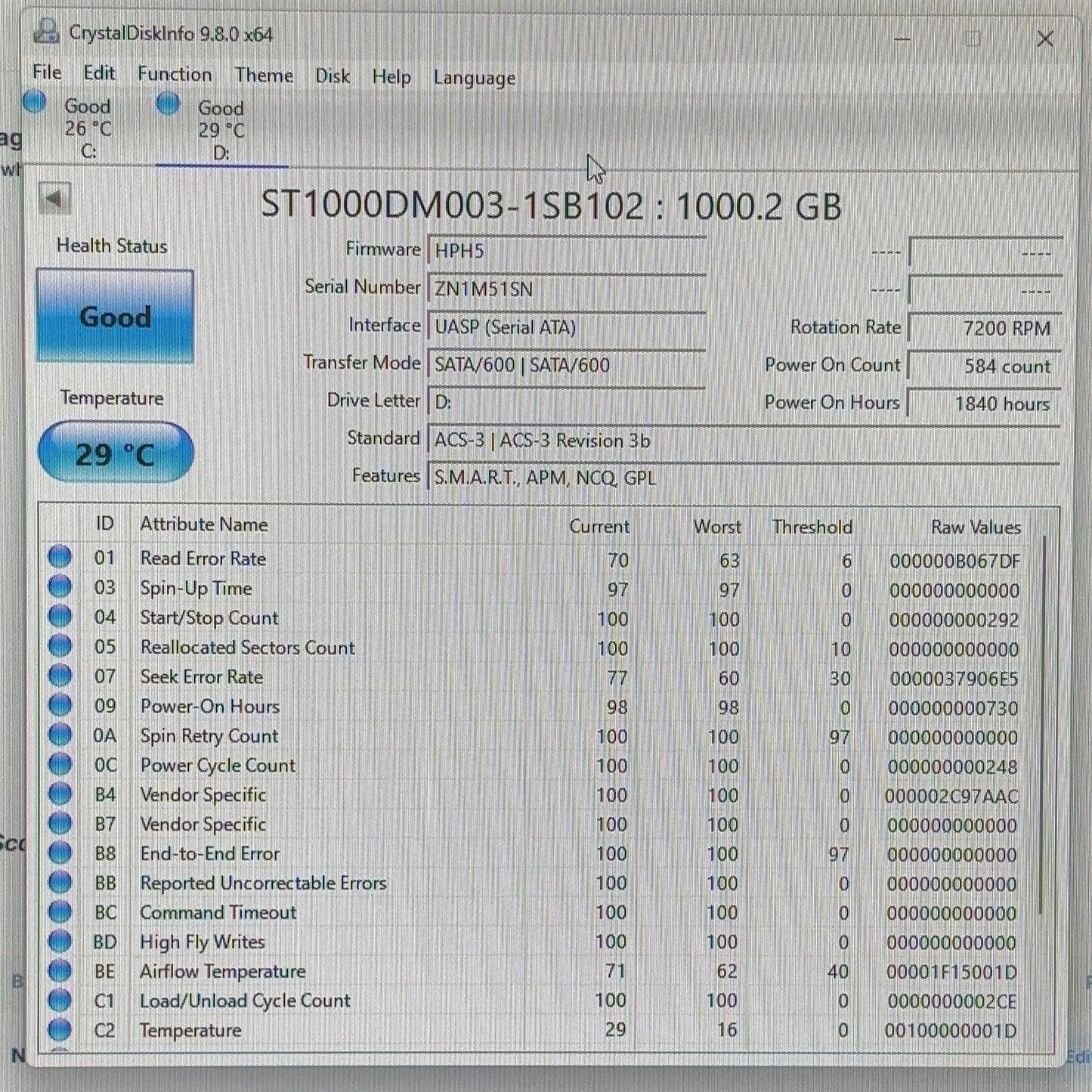Click raw value 0000037906E5
This screenshot has height=1092, width=1092.
click(954, 679)
